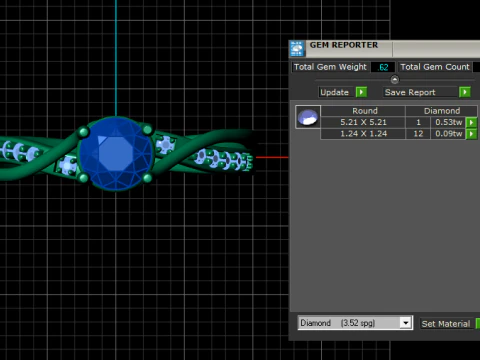Click the Update button label
480x360 pixels.
pyautogui.click(x=335, y=92)
